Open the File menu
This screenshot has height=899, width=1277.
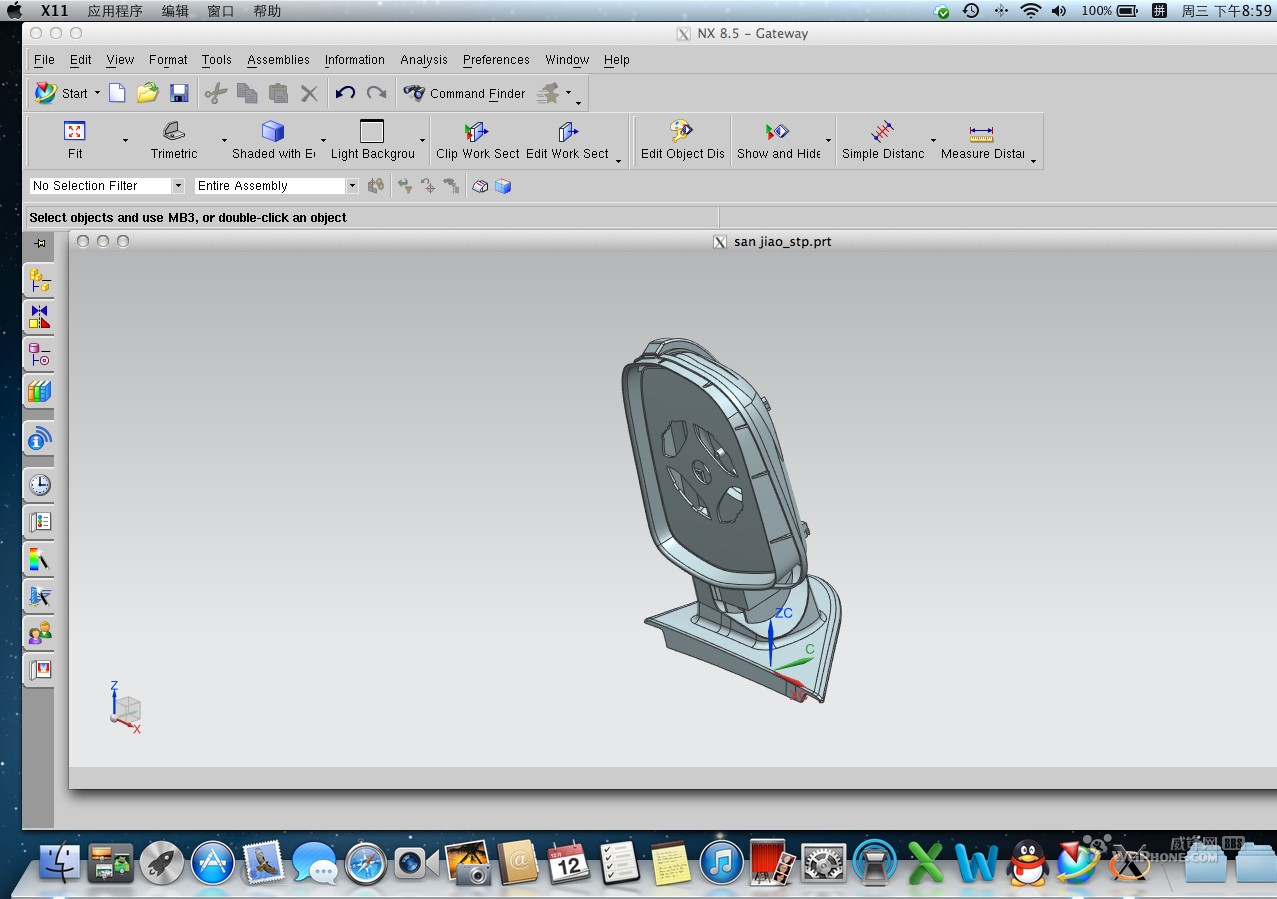[x=44, y=60]
